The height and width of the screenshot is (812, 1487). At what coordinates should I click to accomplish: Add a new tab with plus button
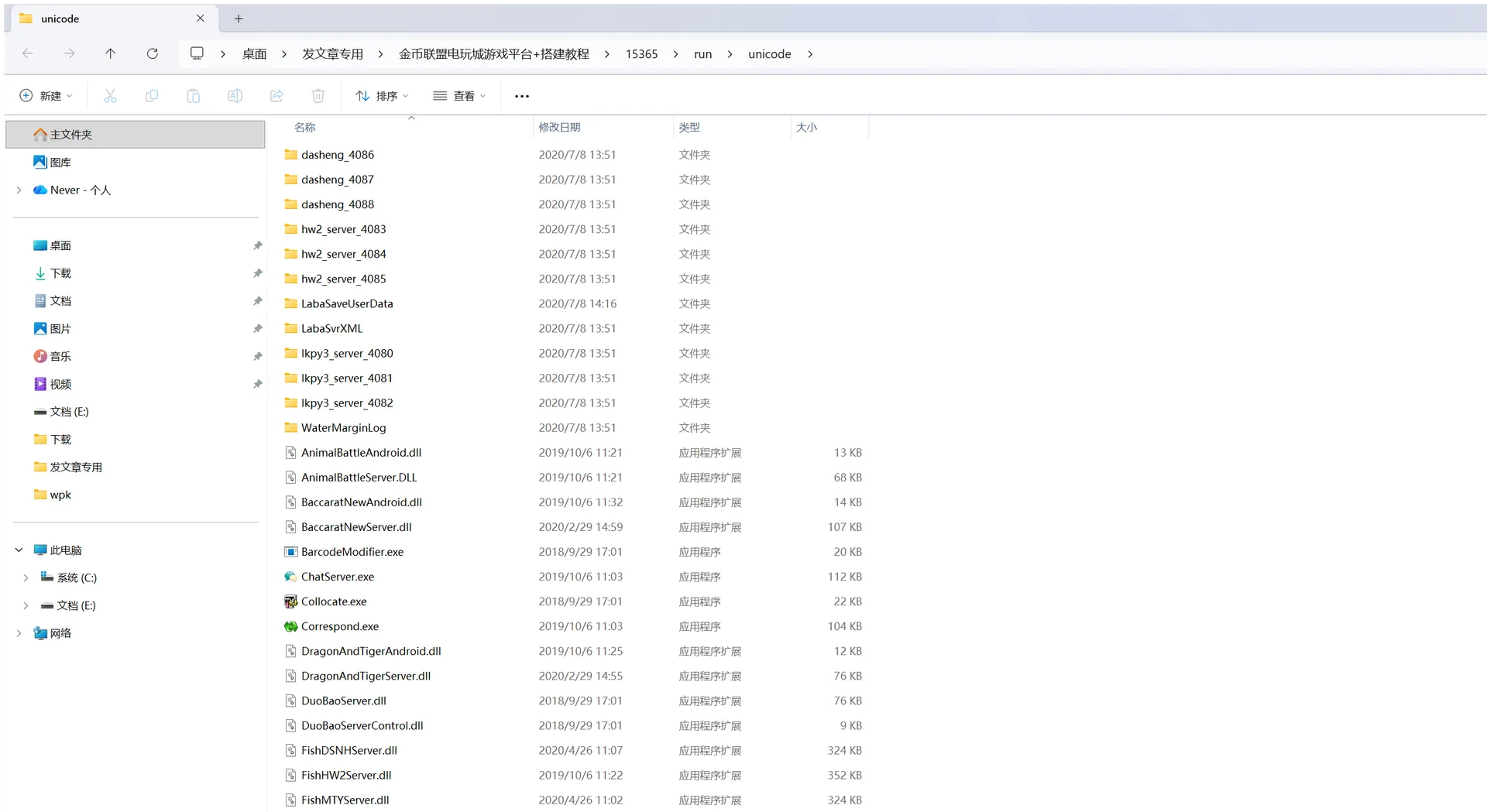(239, 18)
